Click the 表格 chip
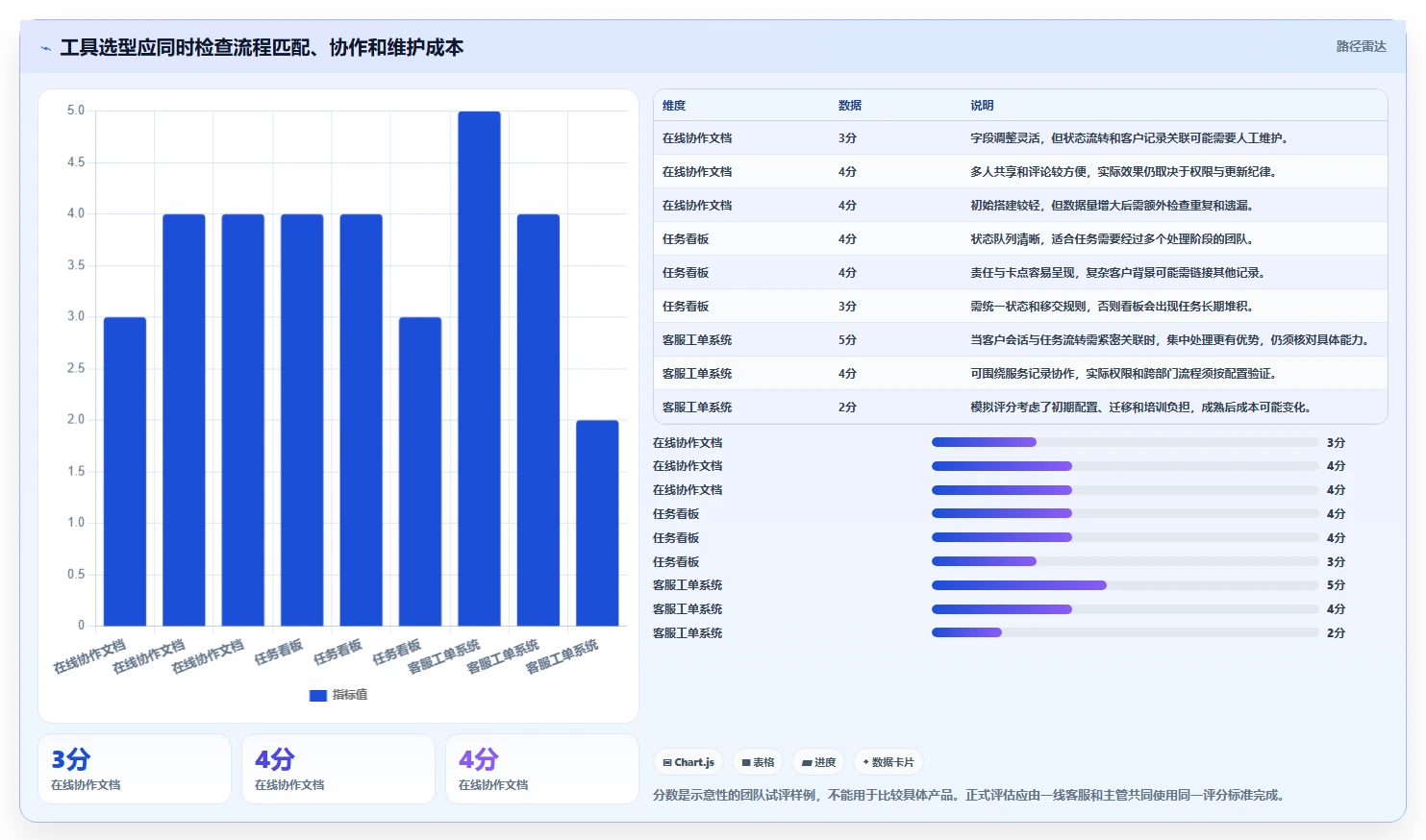This screenshot has height=840, width=1426. pyautogui.click(x=758, y=762)
